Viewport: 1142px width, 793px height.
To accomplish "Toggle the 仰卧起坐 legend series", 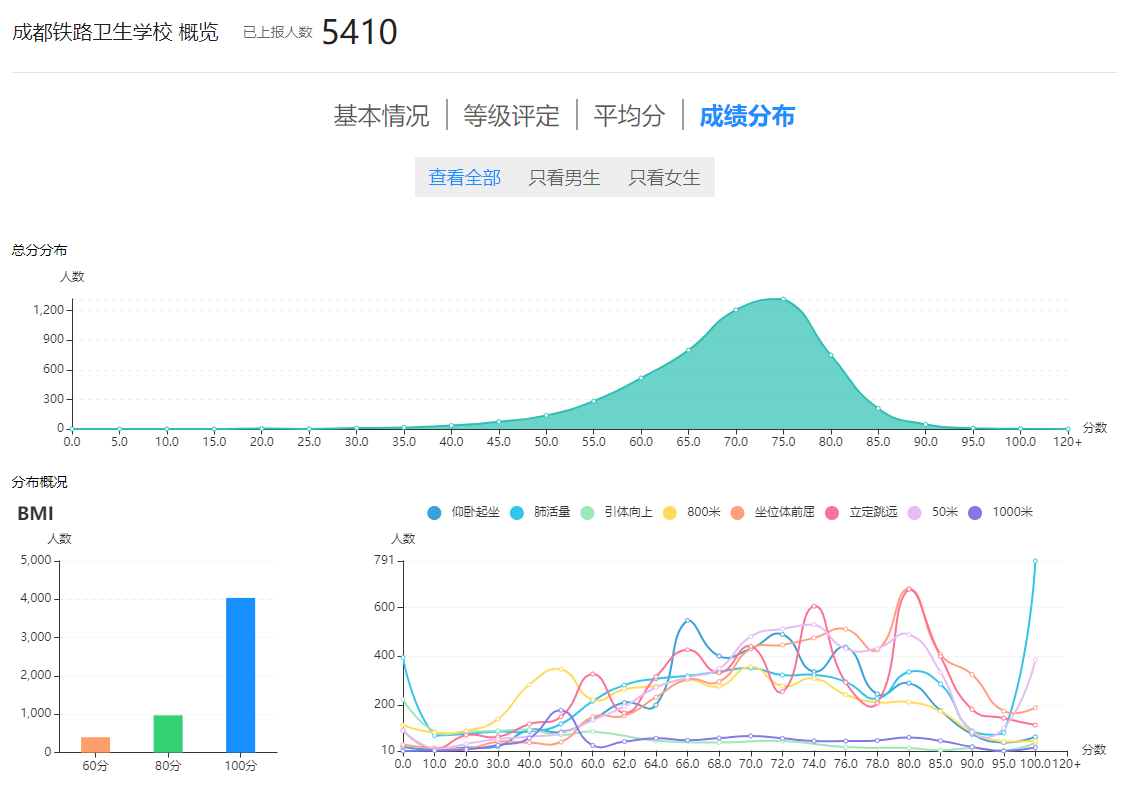I will click(463, 512).
